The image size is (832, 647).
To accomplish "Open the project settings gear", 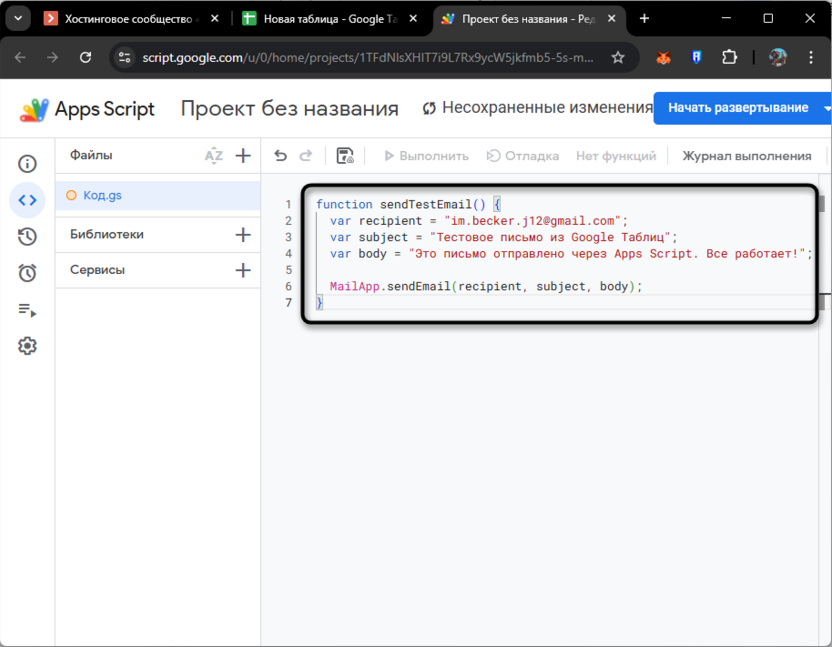I will click(27, 346).
